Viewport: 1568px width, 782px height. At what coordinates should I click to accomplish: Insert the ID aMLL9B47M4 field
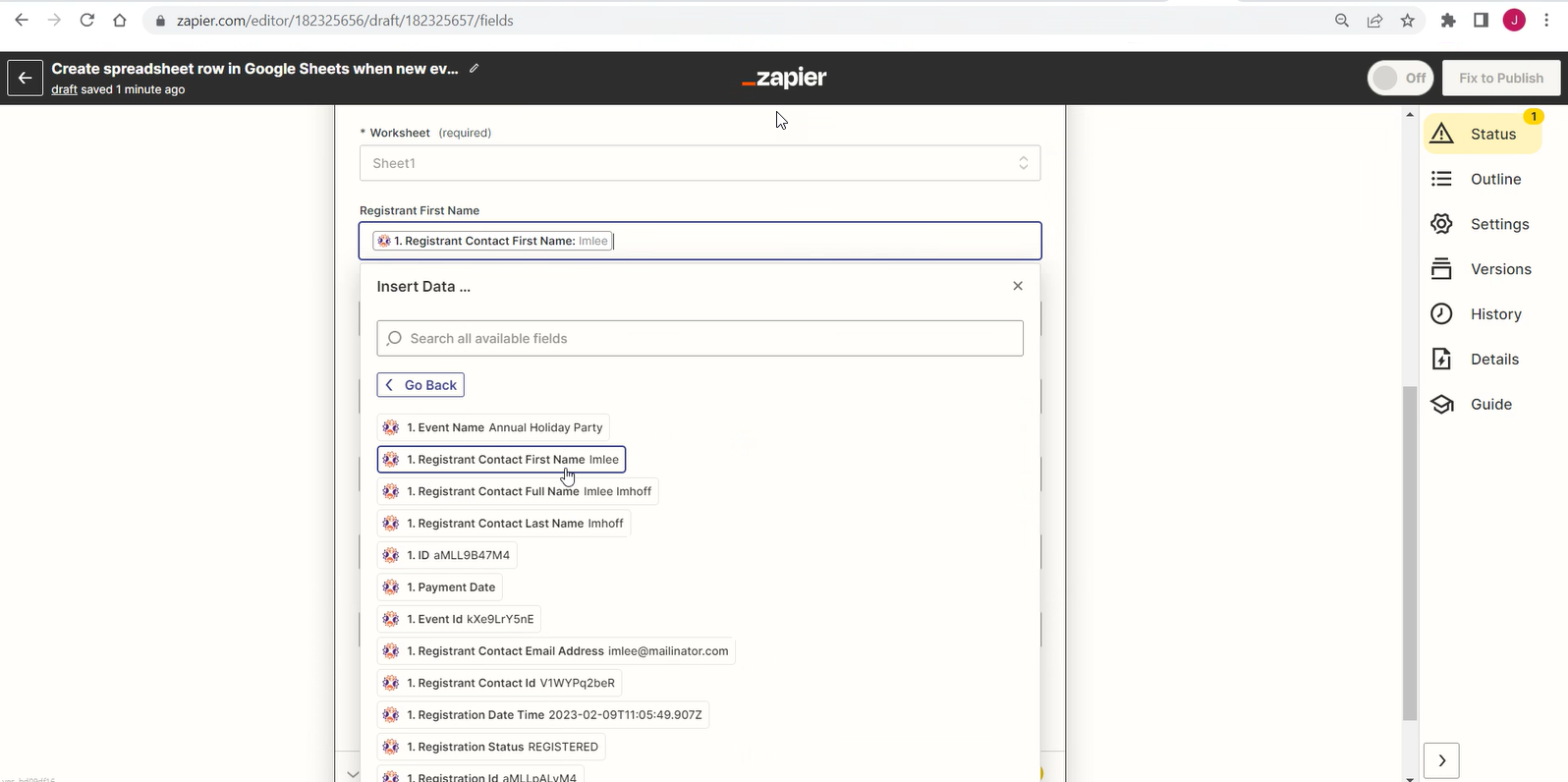point(447,555)
